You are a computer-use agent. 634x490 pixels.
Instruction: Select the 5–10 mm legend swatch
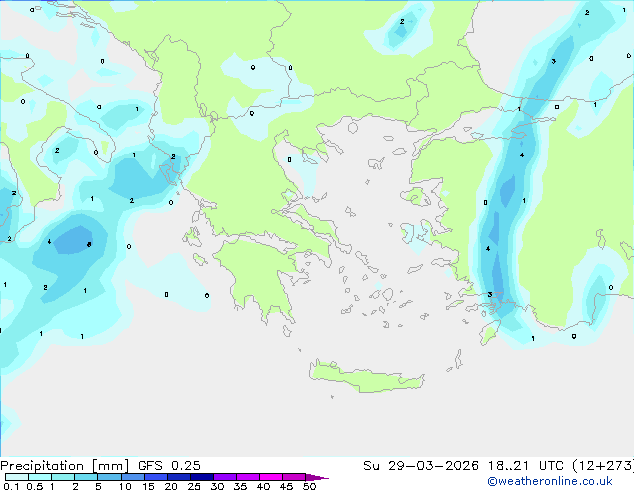tap(109, 477)
